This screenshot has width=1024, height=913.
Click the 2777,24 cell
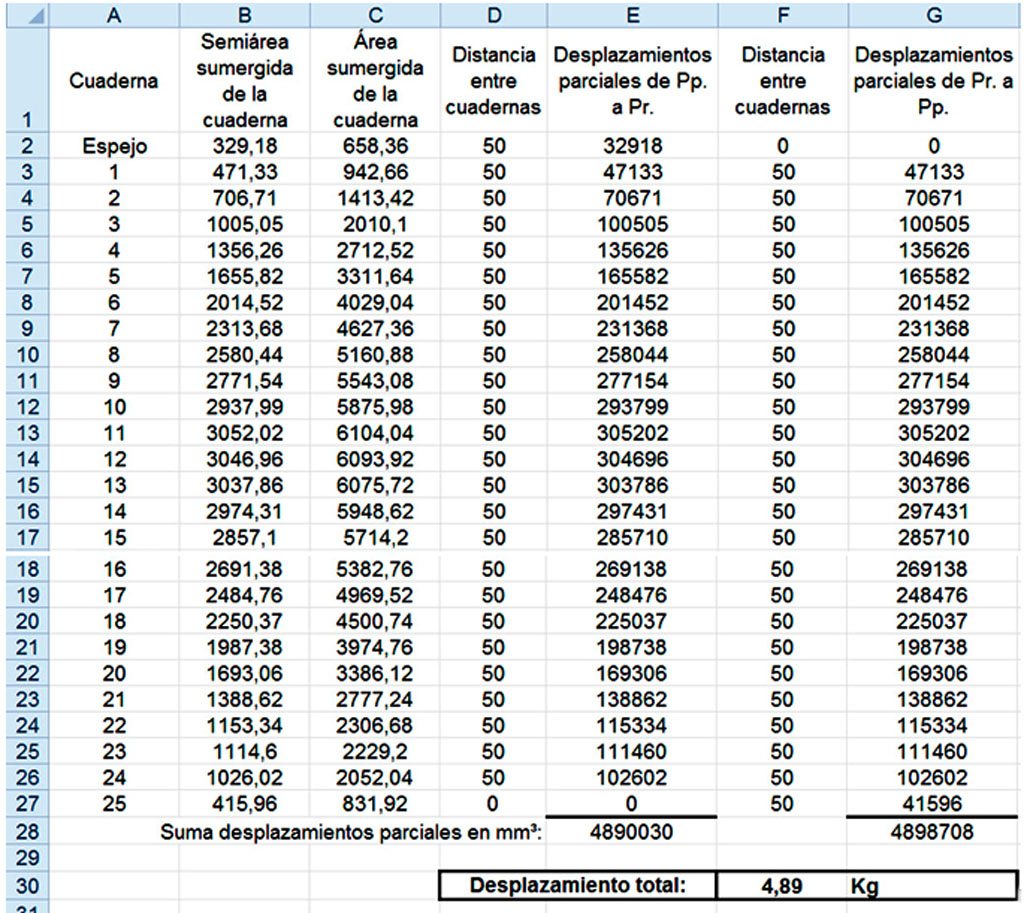pyautogui.click(x=375, y=699)
